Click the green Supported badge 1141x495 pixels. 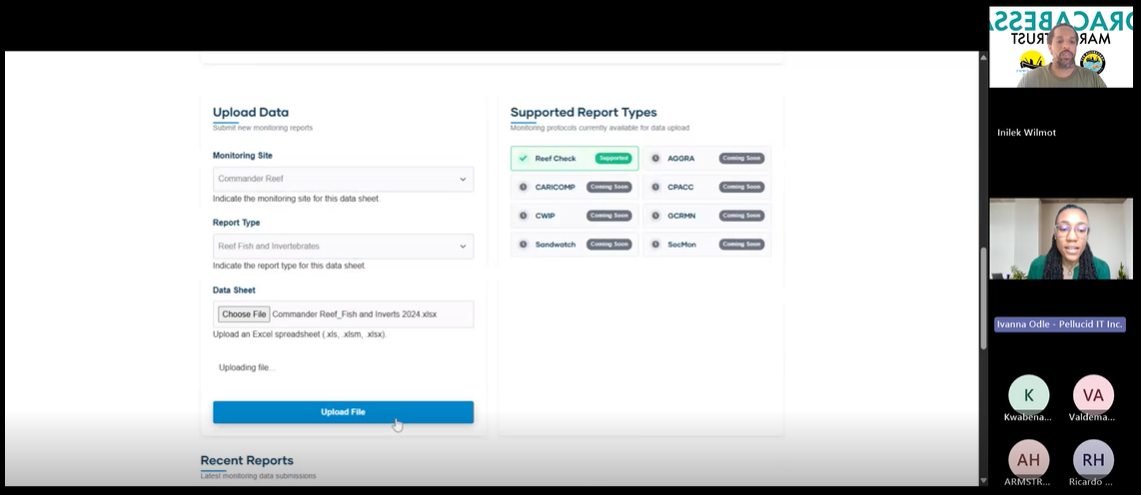pyautogui.click(x=613, y=158)
